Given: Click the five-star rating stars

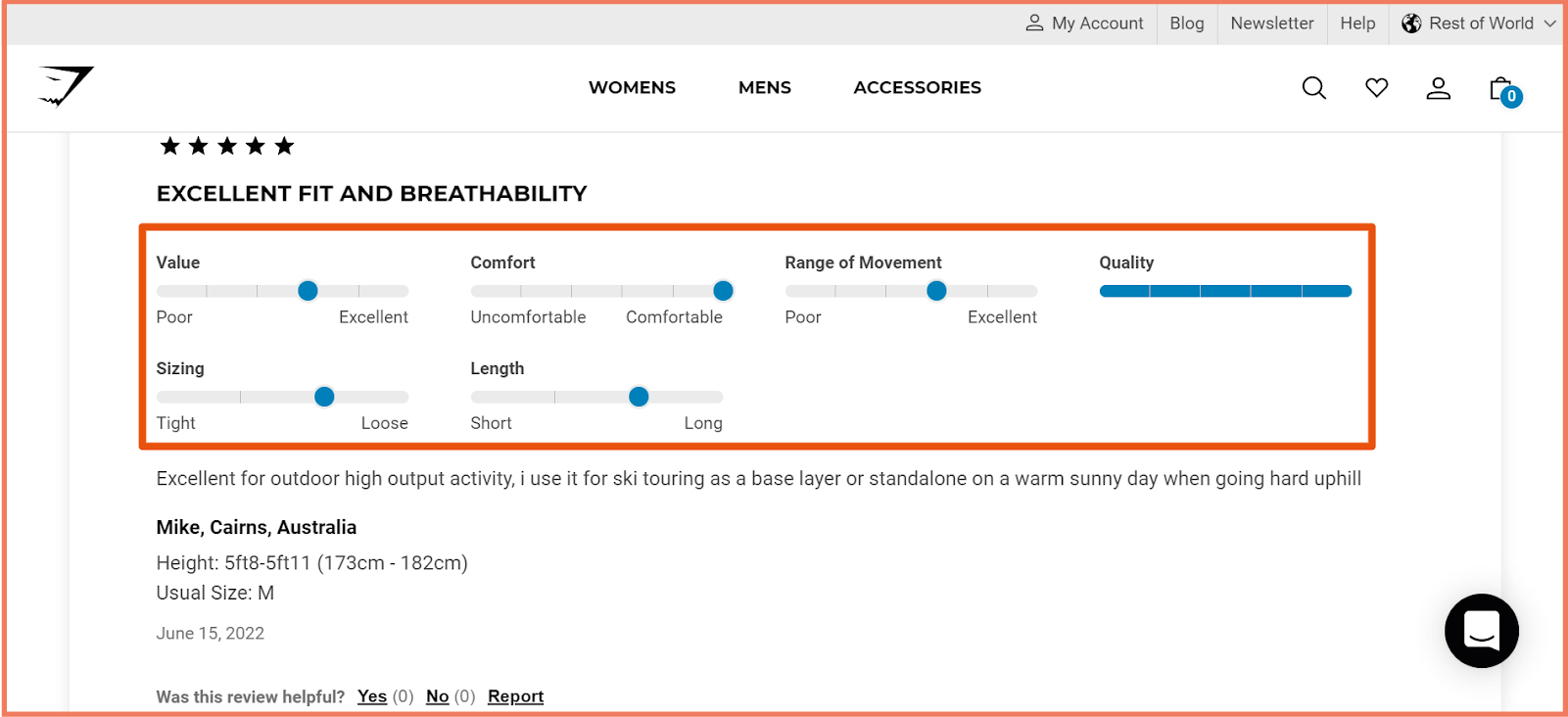Looking at the screenshot, I should click(x=227, y=147).
